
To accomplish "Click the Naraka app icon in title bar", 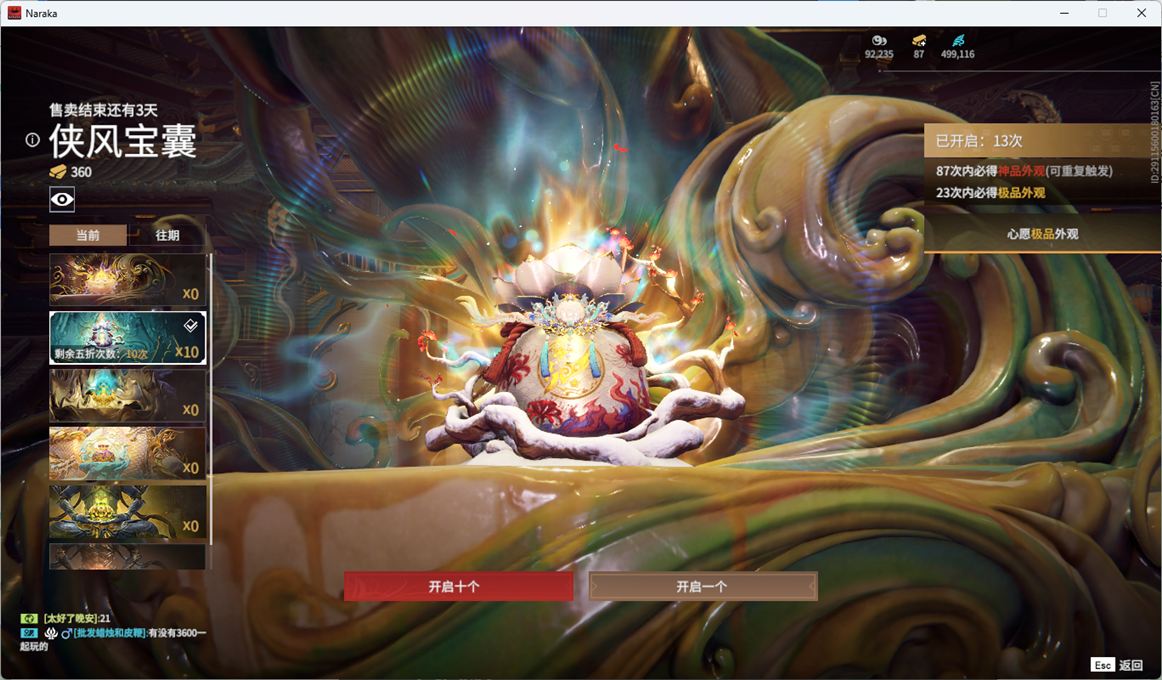I will 14,13.
